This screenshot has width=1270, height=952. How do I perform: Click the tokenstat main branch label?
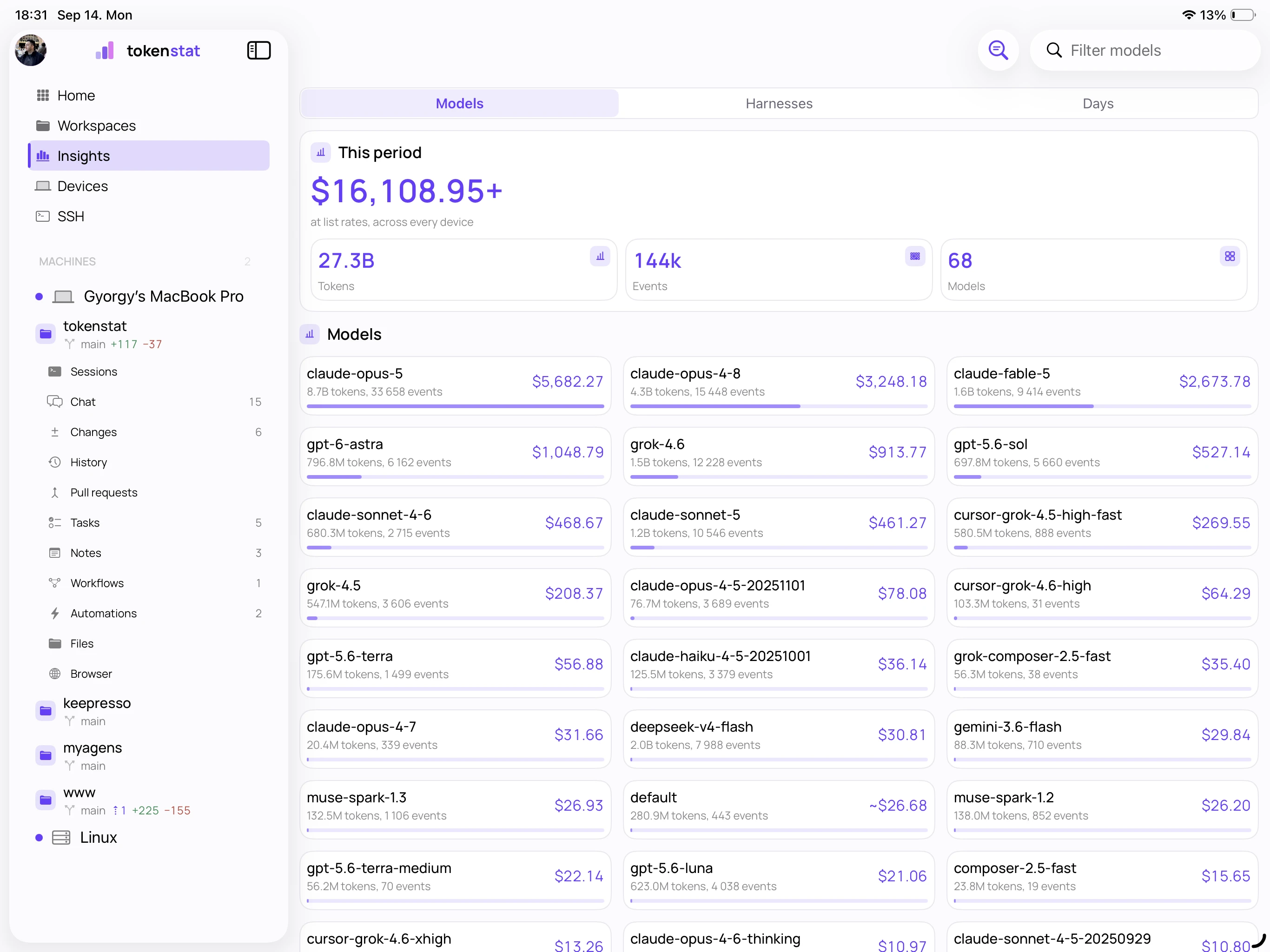coord(93,344)
